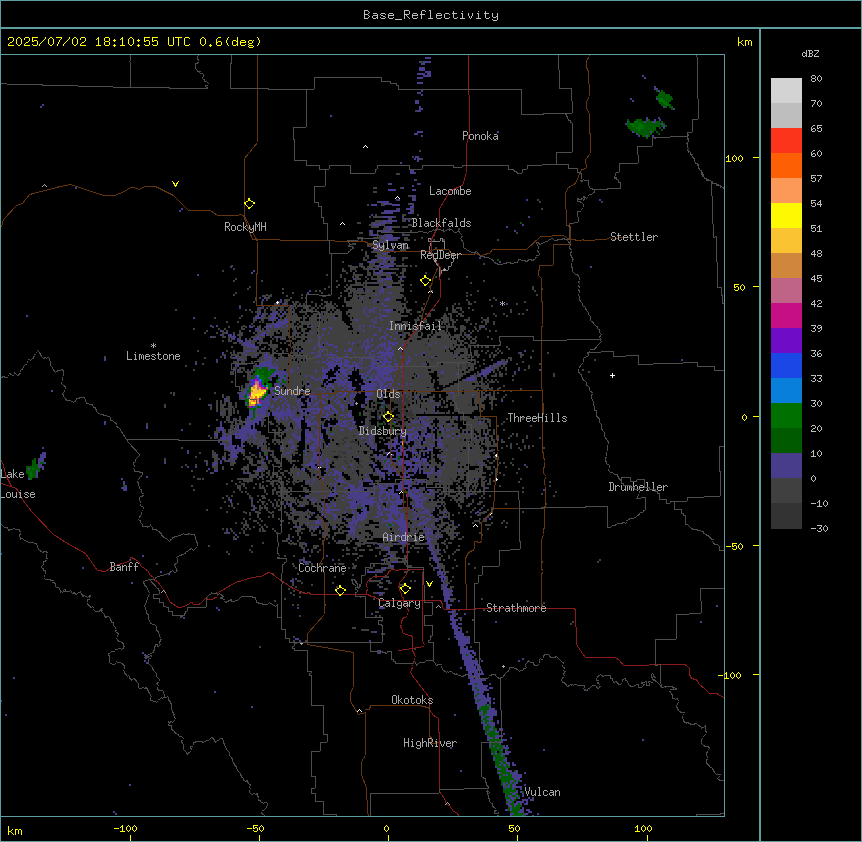Viewport: 862px width, 842px height.
Task: Click the Cochrane label
Action: (x=322, y=568)
